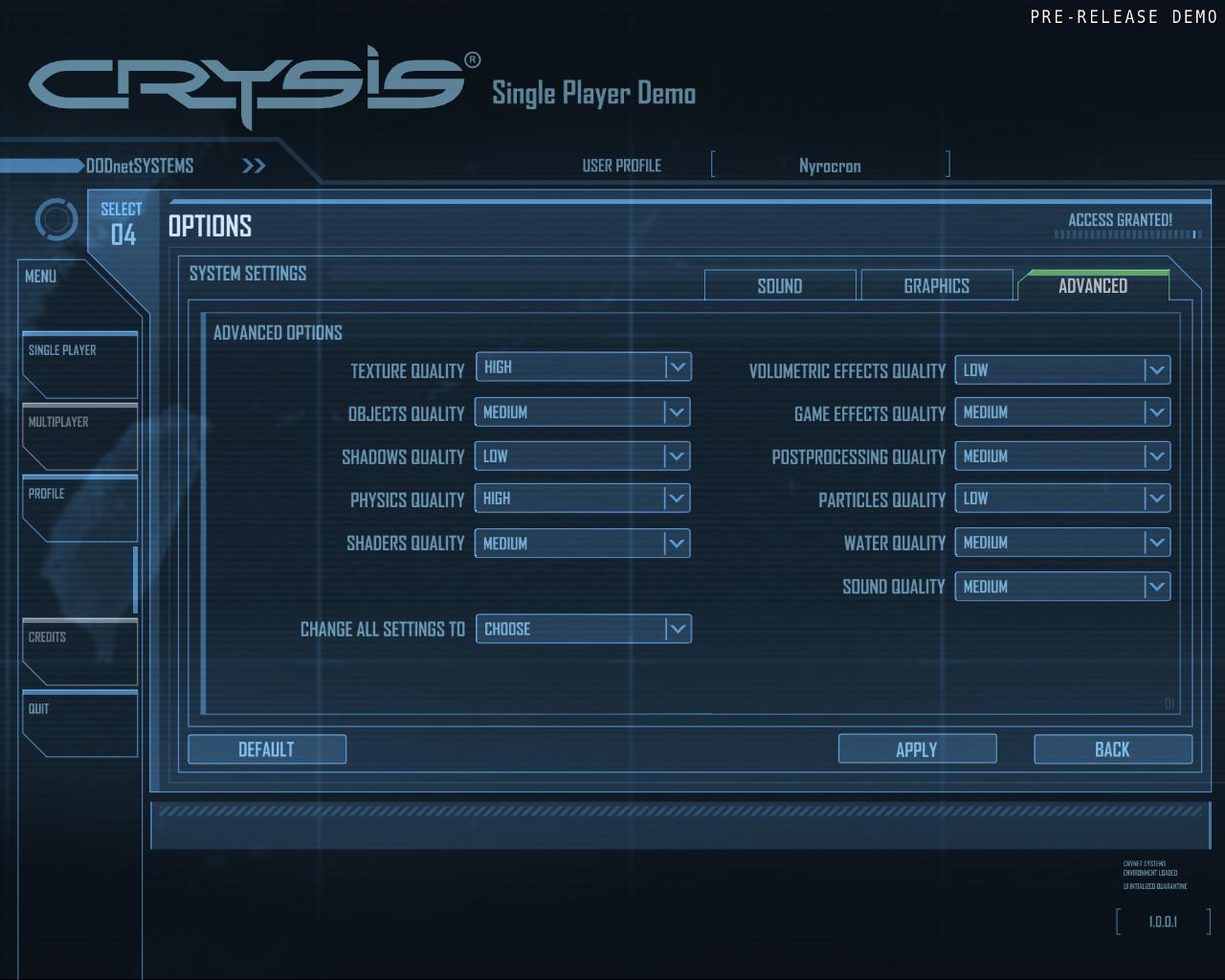Image resolution: width=1225 pixels, height=980 pixels.
Task: Click the Advanced Options heading
Action: pos(278,333)
